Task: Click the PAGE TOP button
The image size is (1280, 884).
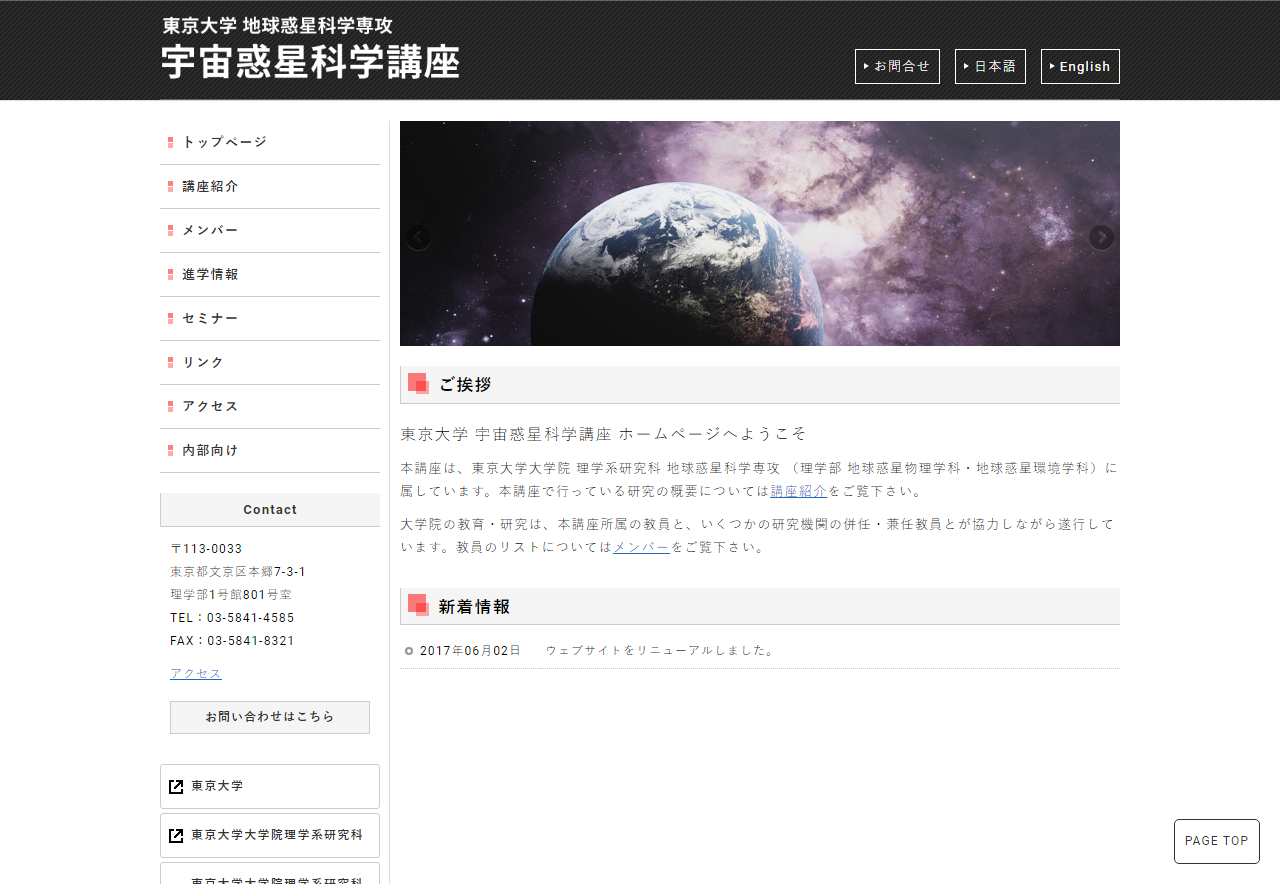Action: pyautogui.click(x=1217, y=841)
